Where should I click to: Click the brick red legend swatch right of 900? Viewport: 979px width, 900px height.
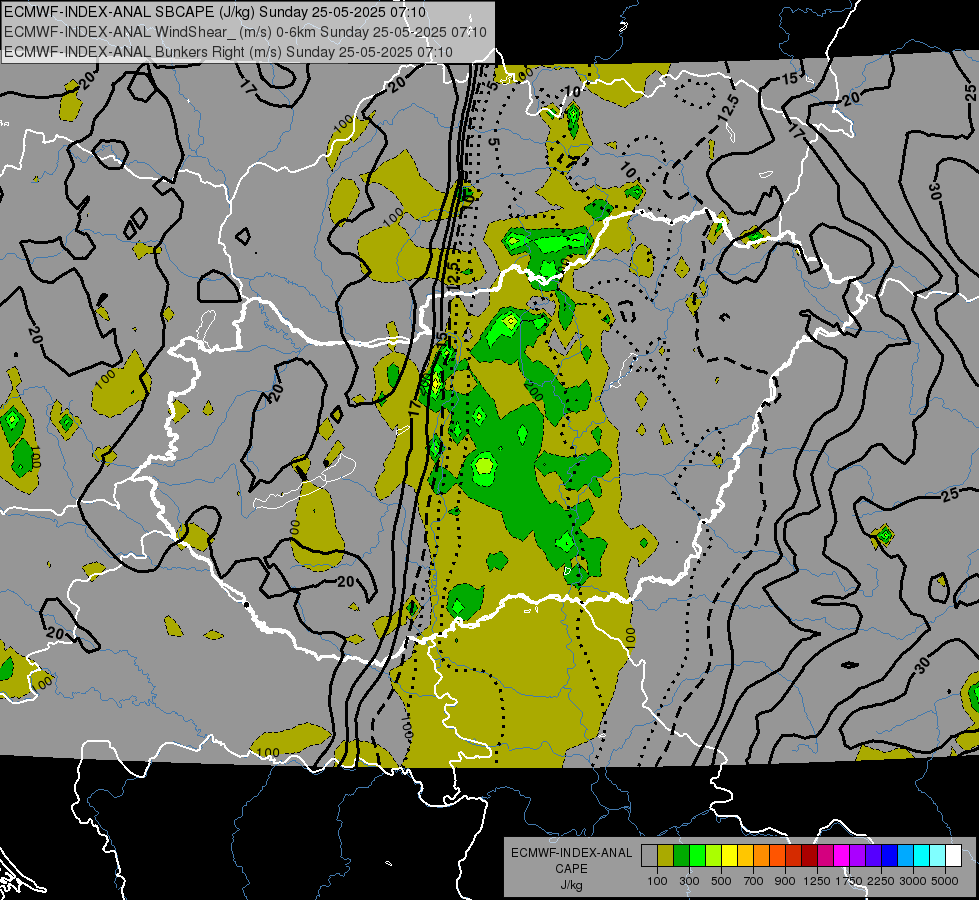(794, 856)
